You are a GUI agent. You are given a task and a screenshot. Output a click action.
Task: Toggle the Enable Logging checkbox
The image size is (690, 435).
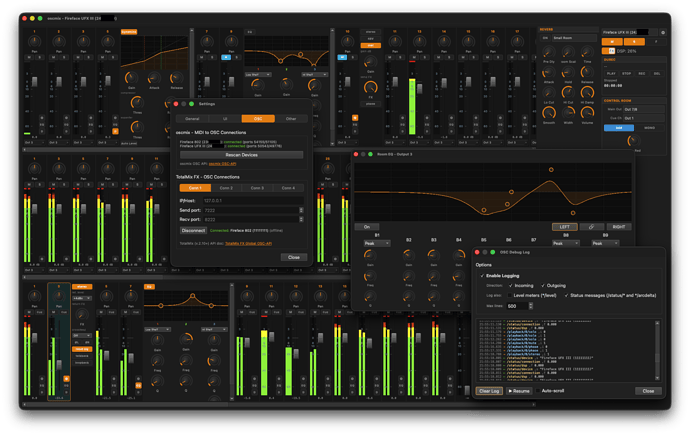click(x=482, y=276)
